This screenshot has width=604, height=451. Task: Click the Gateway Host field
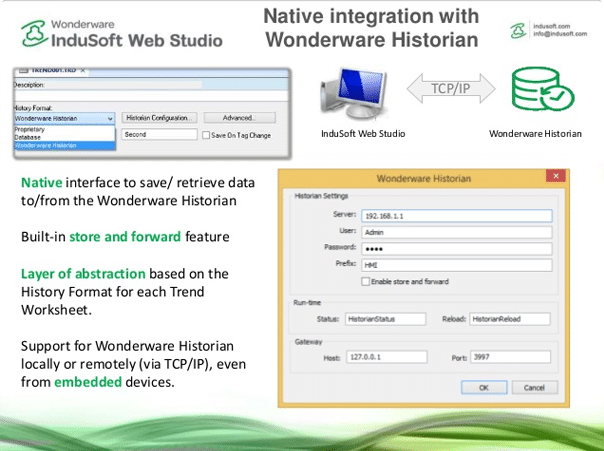point(387,357)
